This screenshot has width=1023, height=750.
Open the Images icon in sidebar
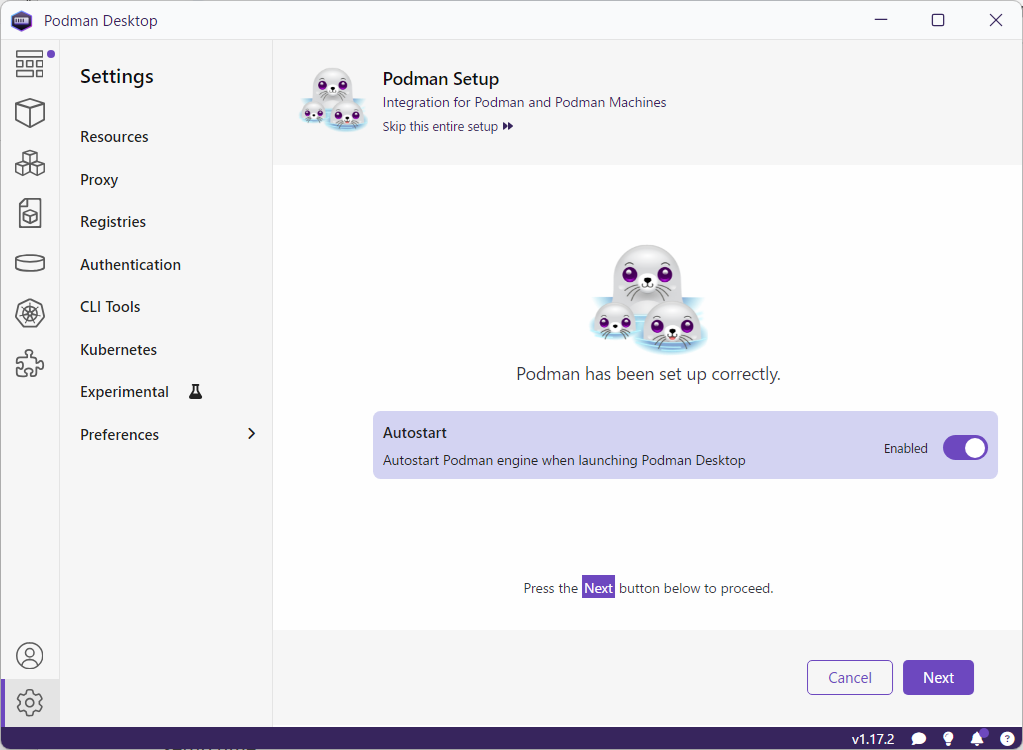[x=30, y=213]
